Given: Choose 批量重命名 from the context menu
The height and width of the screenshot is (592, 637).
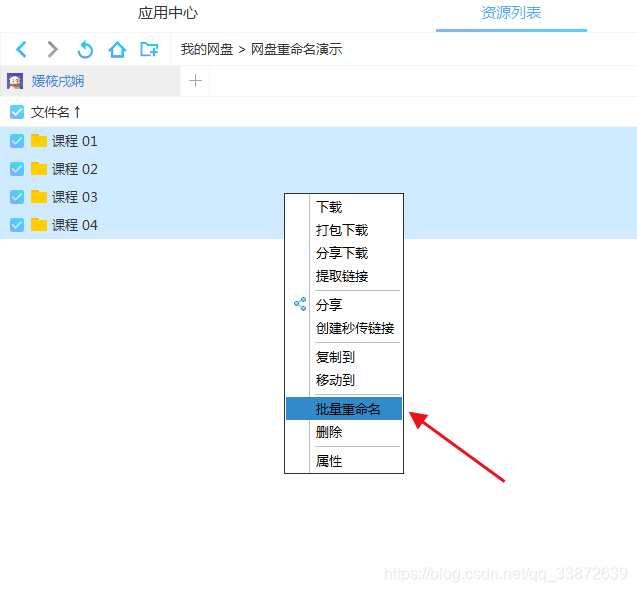Looking at the screenshot, I should [x=344, y=409].
